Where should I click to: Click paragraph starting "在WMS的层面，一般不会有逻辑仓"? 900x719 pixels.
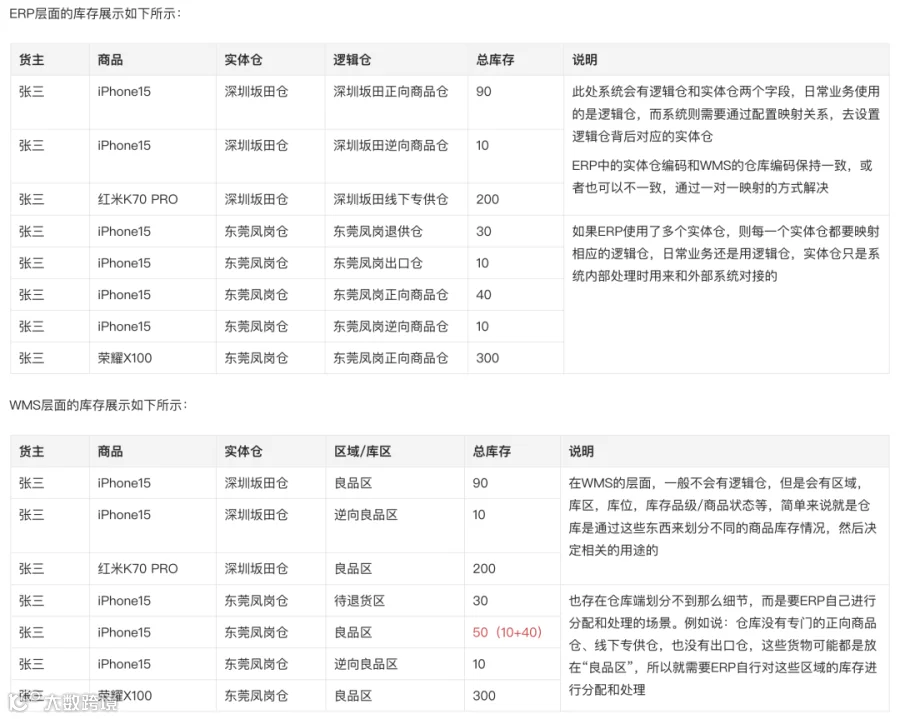coord(723,516)
